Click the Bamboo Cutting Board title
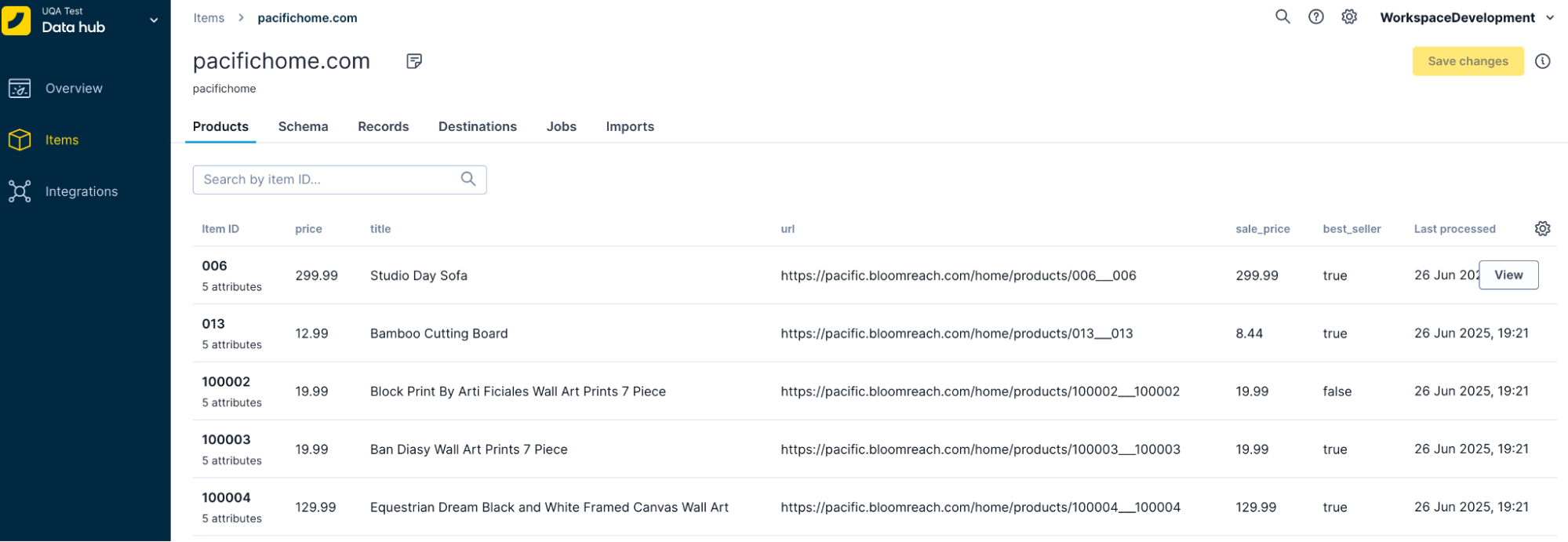The width and height of the screenshot is (1568, 542). [x=439, y=334]
